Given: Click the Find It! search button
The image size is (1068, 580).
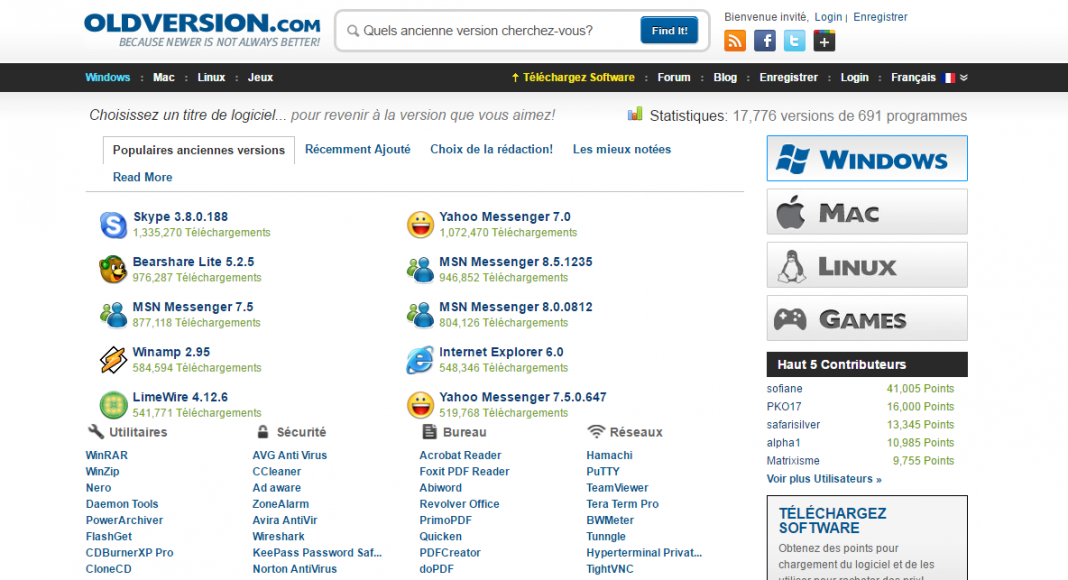Looking at the screenshot, I should (x=669, y=31).
